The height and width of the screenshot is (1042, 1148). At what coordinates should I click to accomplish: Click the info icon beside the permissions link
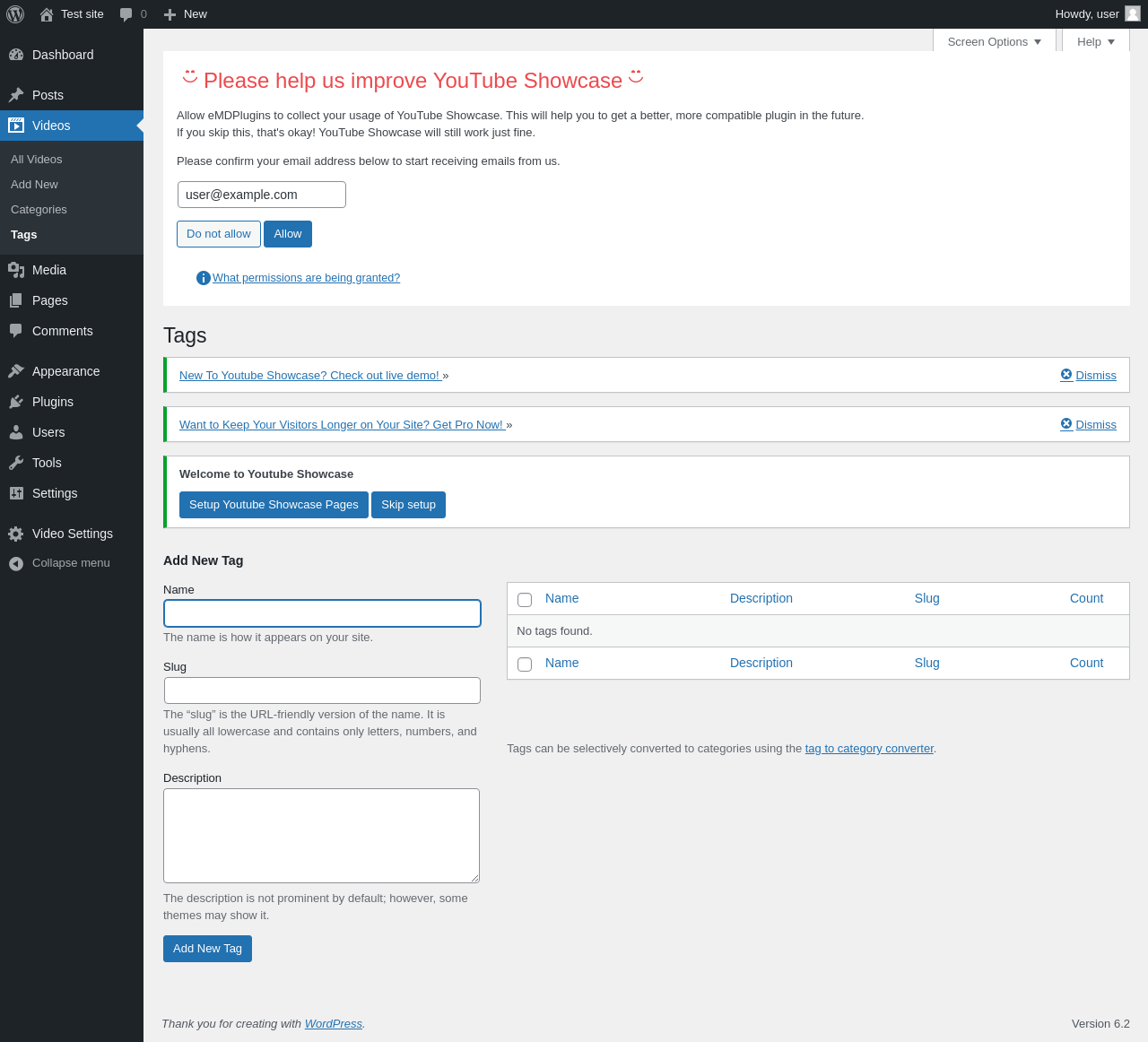204,278
